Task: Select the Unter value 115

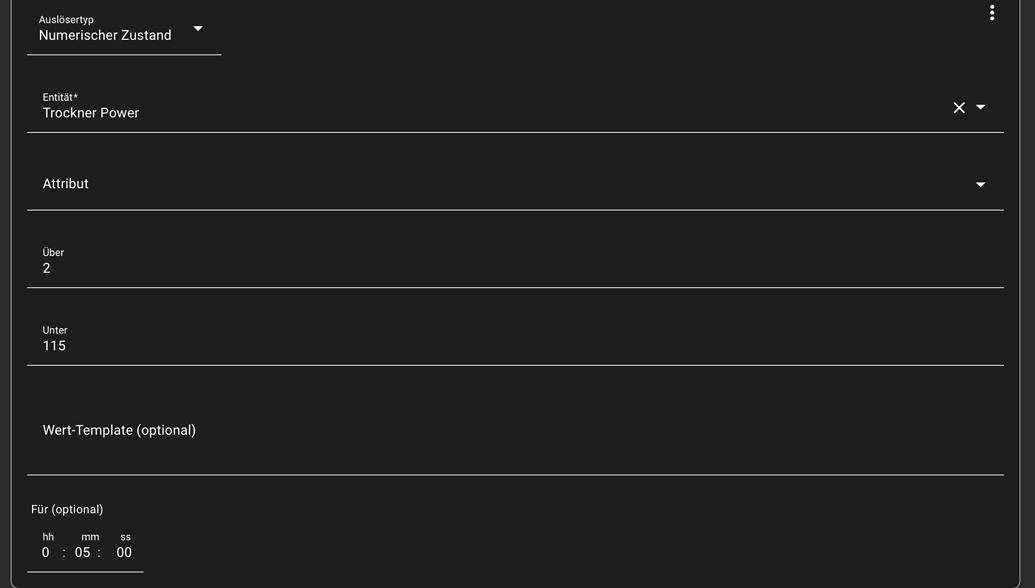Action: 54,346
